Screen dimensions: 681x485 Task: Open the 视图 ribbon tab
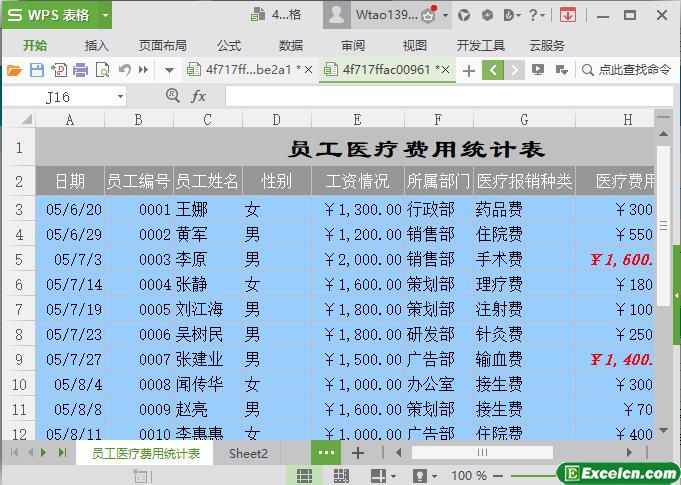click(x=415, y=46)
